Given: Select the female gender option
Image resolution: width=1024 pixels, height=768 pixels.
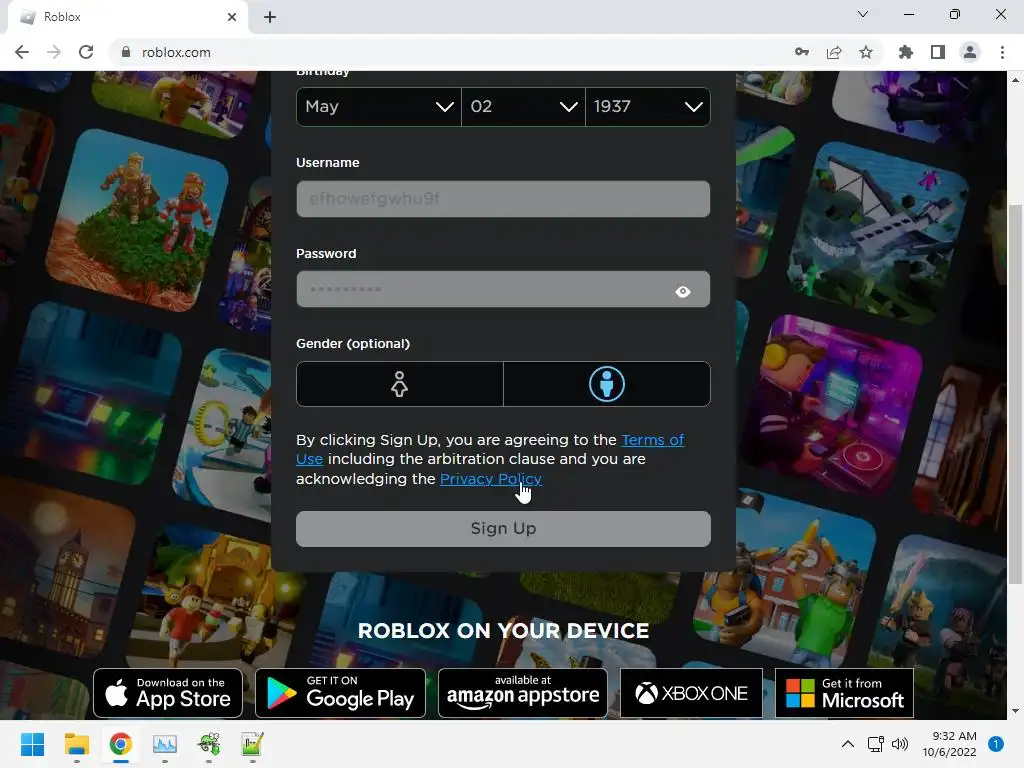Looking at the screenshot, I should tap(400, 384).
